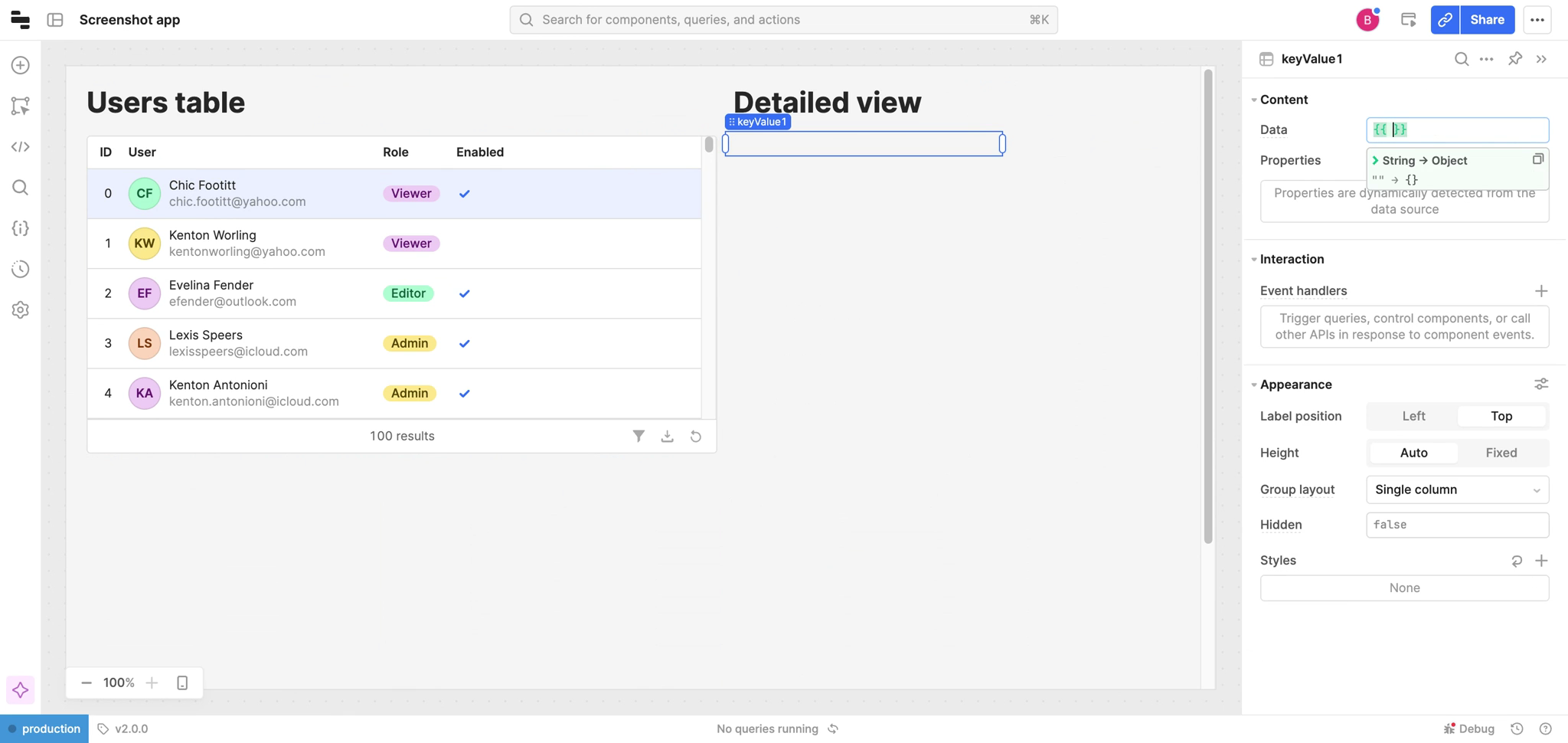Click the search components input field
The height and width of the screenshot is (743, 1568).
(782, 20)
